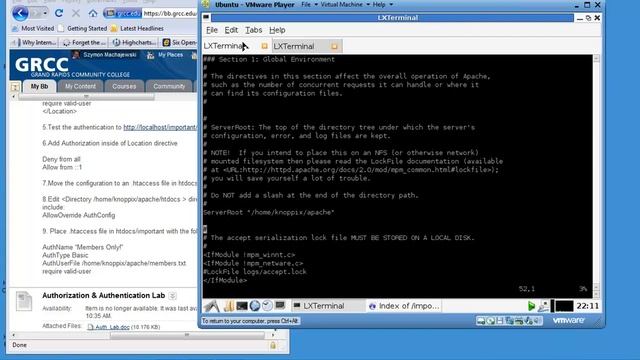Switch to the 'Highcharts...' browser tab
The height and width of the screenshot is (360, 640).
(x=134, y=42)
